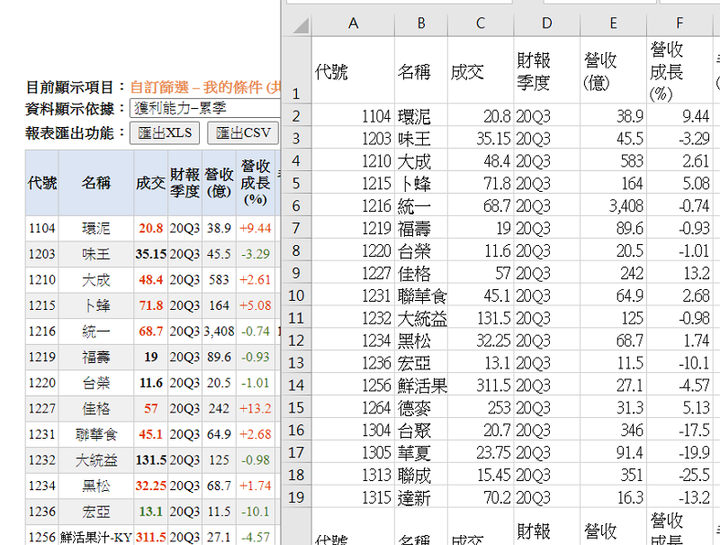Click stock name 台榮 in web table

coord(96,382)
